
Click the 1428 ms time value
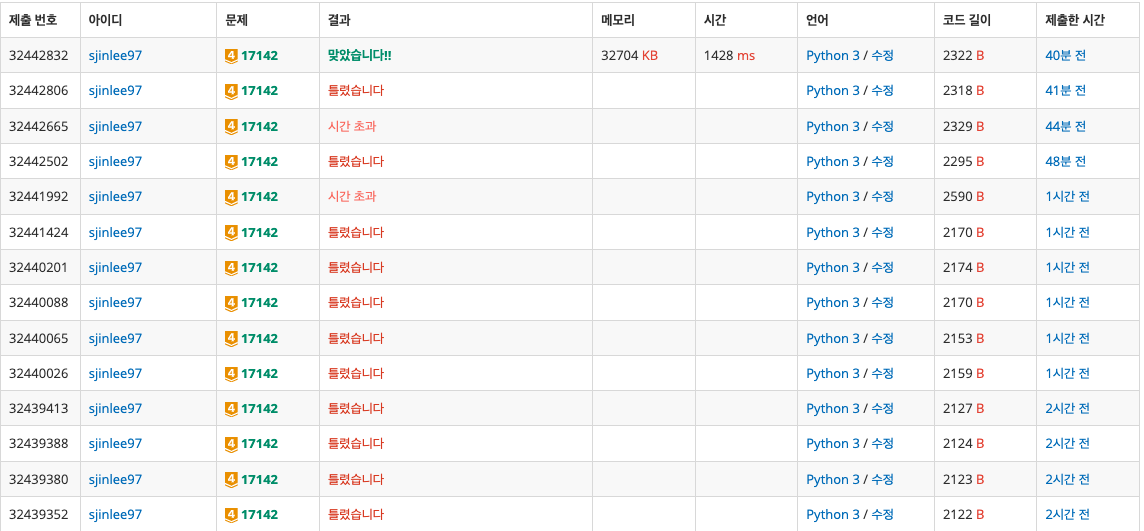point(729,55)
